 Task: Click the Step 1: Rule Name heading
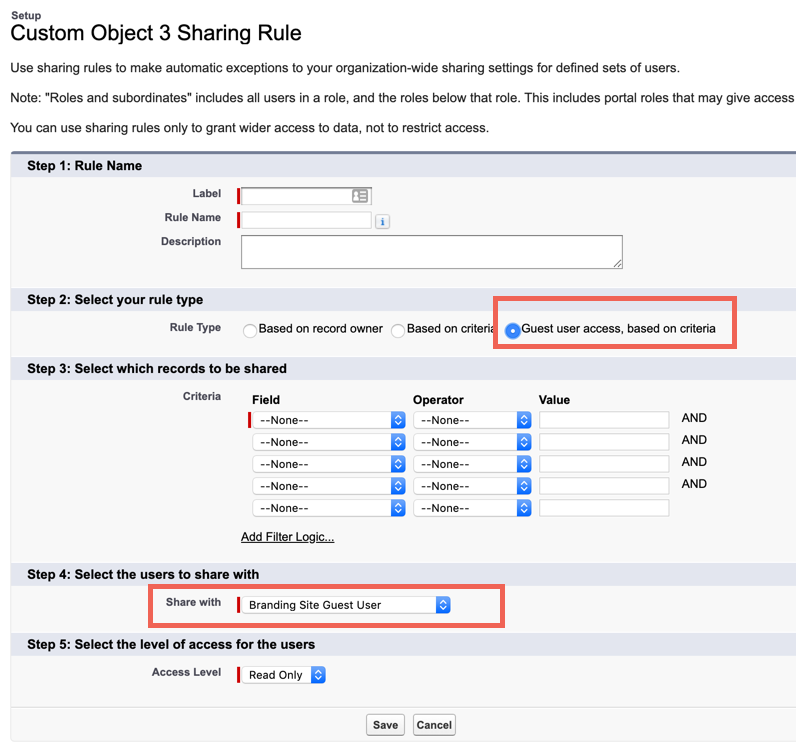(x=84, y=166)
